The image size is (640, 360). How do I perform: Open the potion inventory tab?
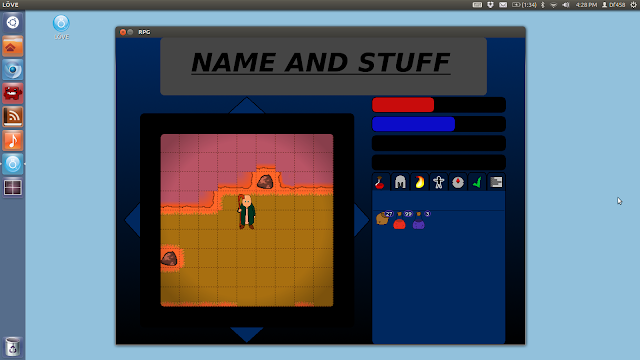coord(380,182)
